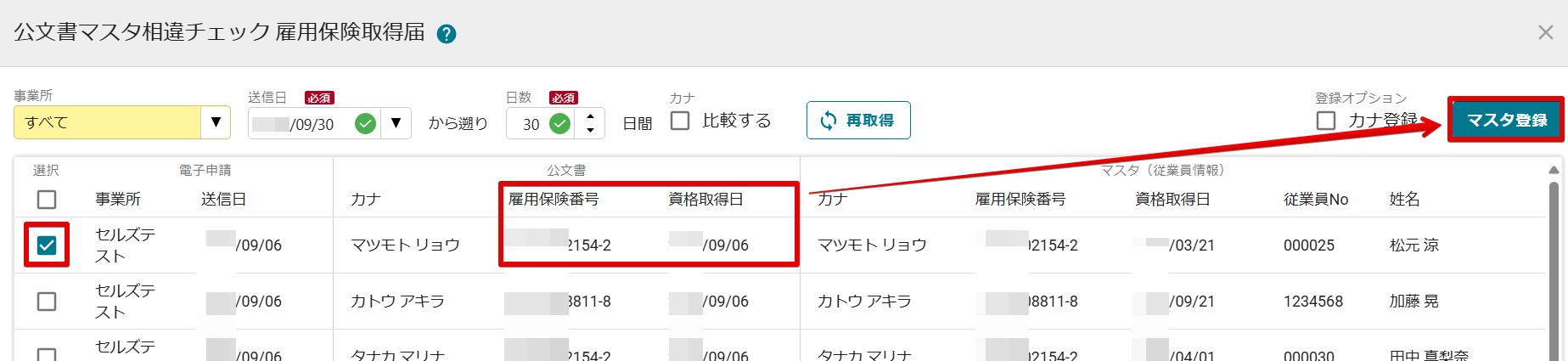This screenshot has width=1568, height=361.
Task: Close the dialog with the X icon
Action: 1545,32
